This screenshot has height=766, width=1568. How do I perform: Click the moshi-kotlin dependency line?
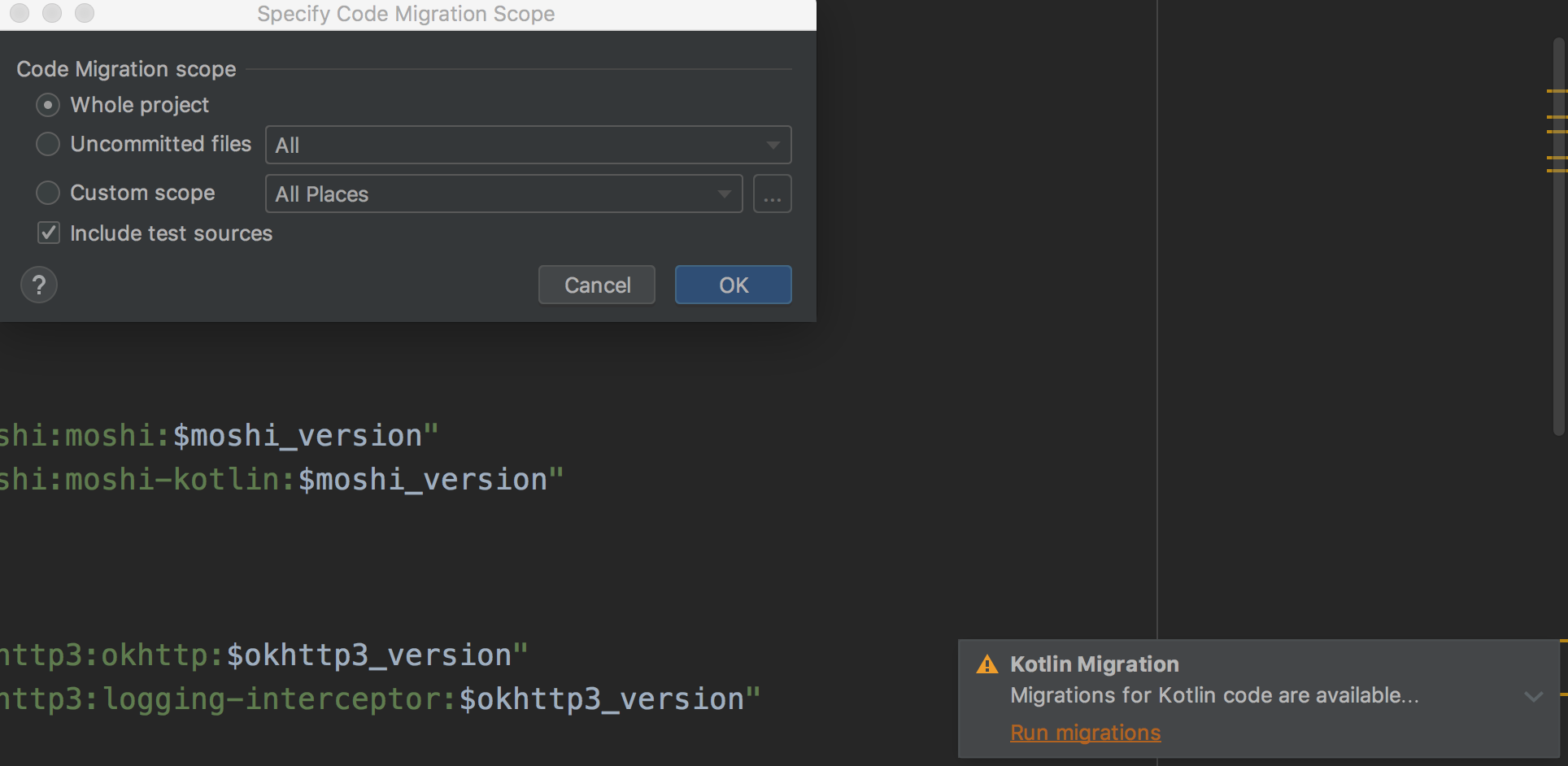pos(281,480)
